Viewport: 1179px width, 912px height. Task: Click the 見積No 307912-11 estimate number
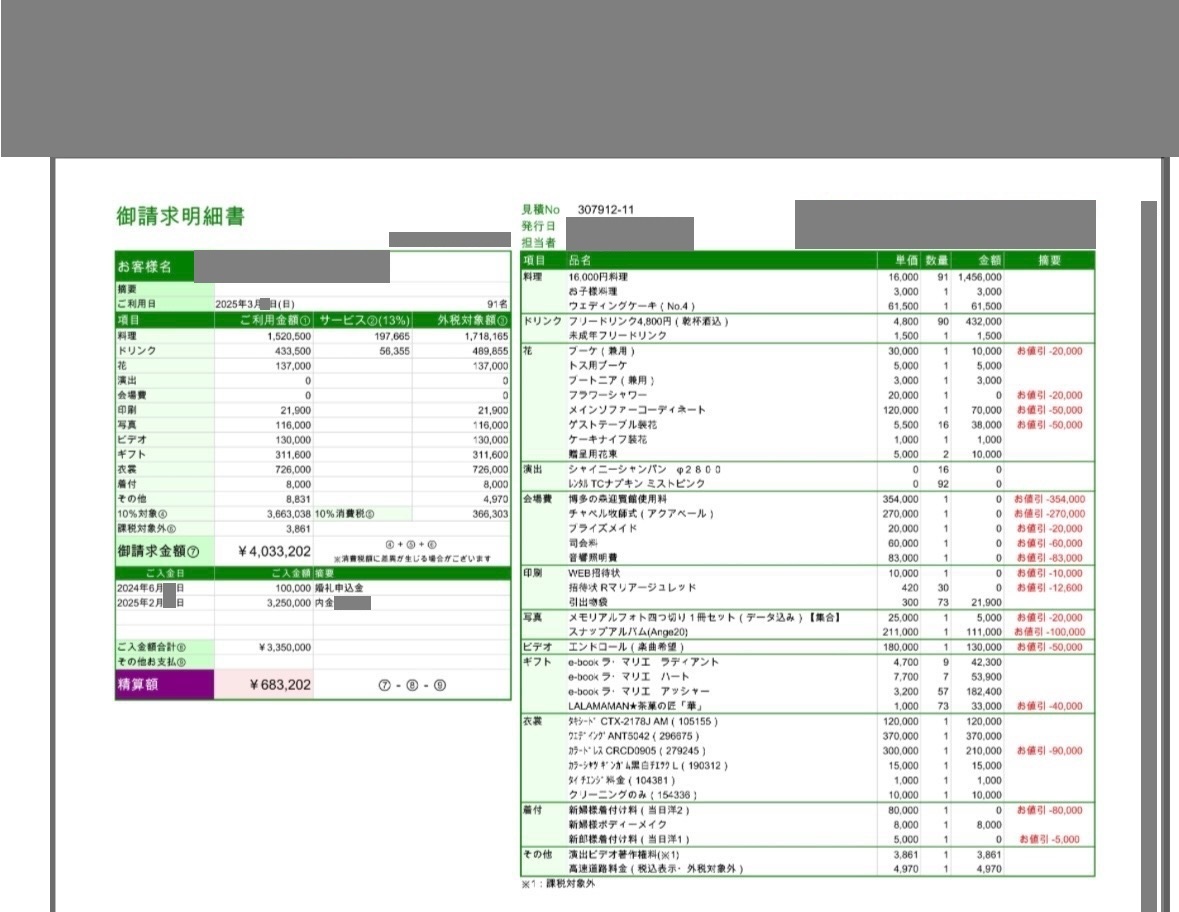click(606, 210)
